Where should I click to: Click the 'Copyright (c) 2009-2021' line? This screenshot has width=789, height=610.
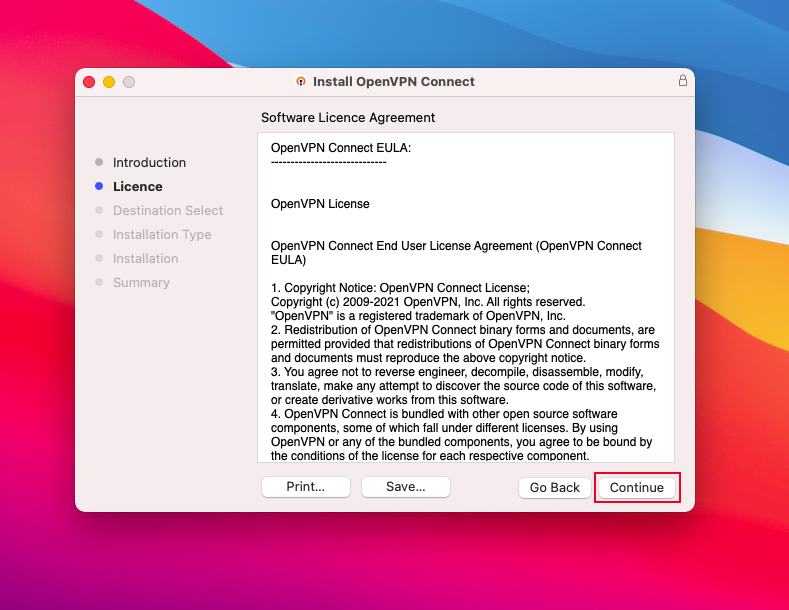(428, 302)
